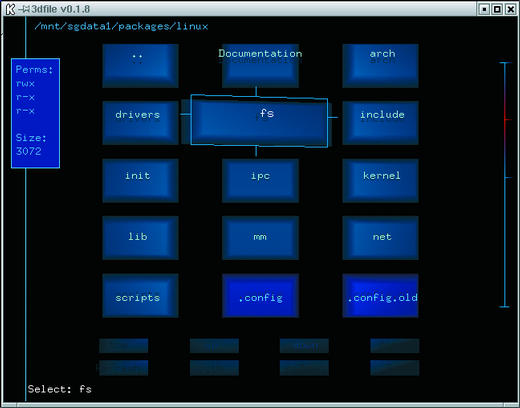Select the include folder tile
520x408 pixels.
point(380,123)
